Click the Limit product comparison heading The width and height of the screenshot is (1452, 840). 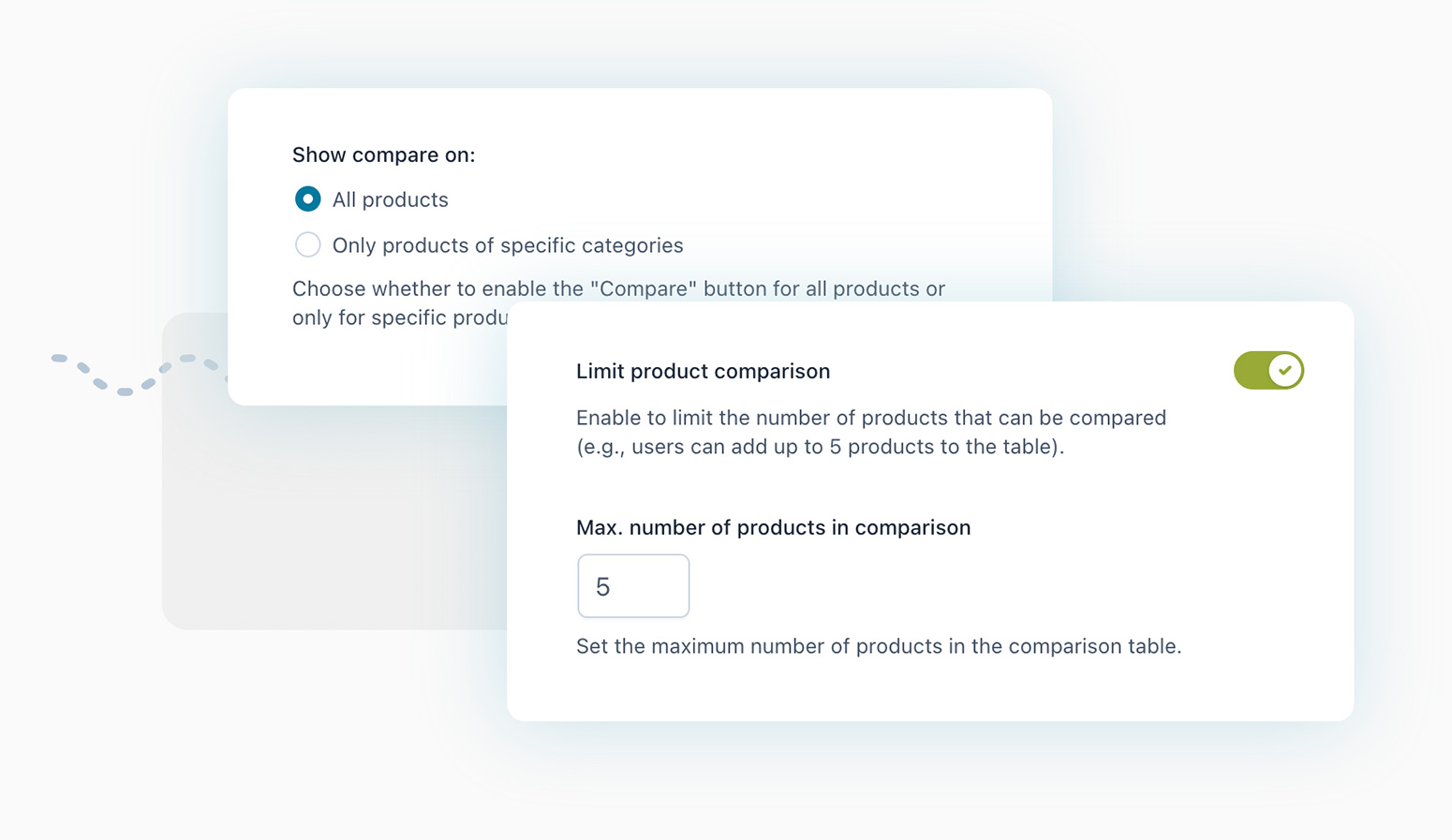[x=703, y=371]
